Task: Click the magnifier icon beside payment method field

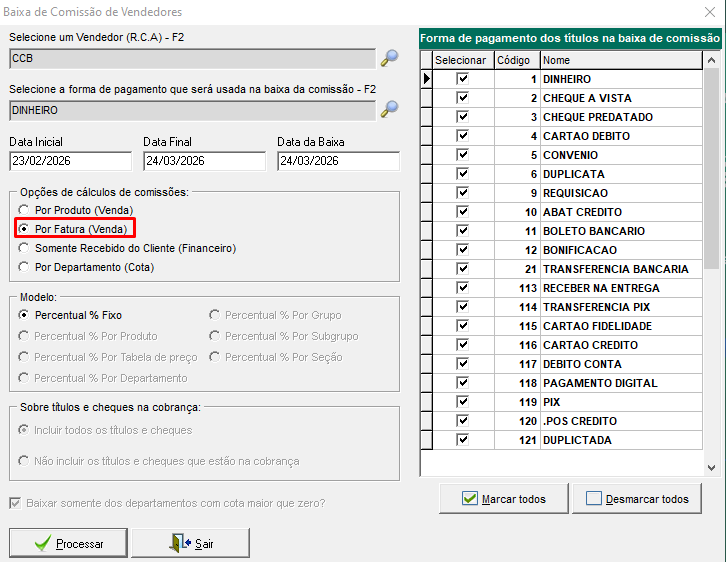Action: [x=389, y=109]
